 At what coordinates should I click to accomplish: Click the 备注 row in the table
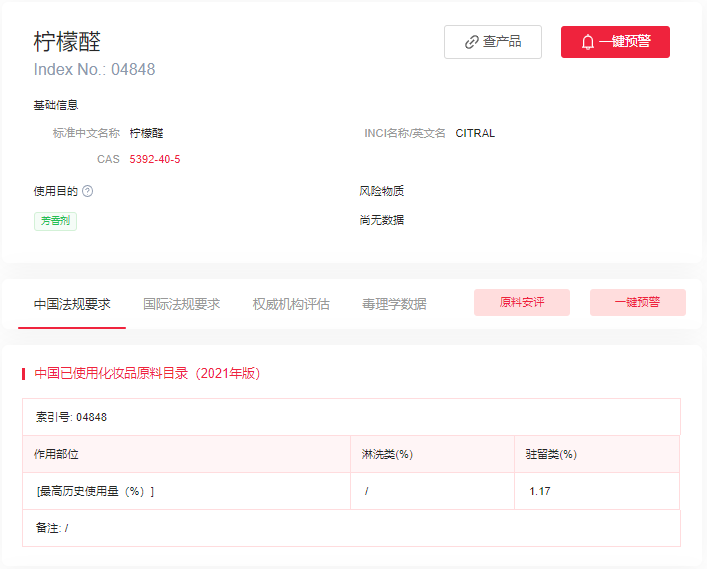coord(52,528)
